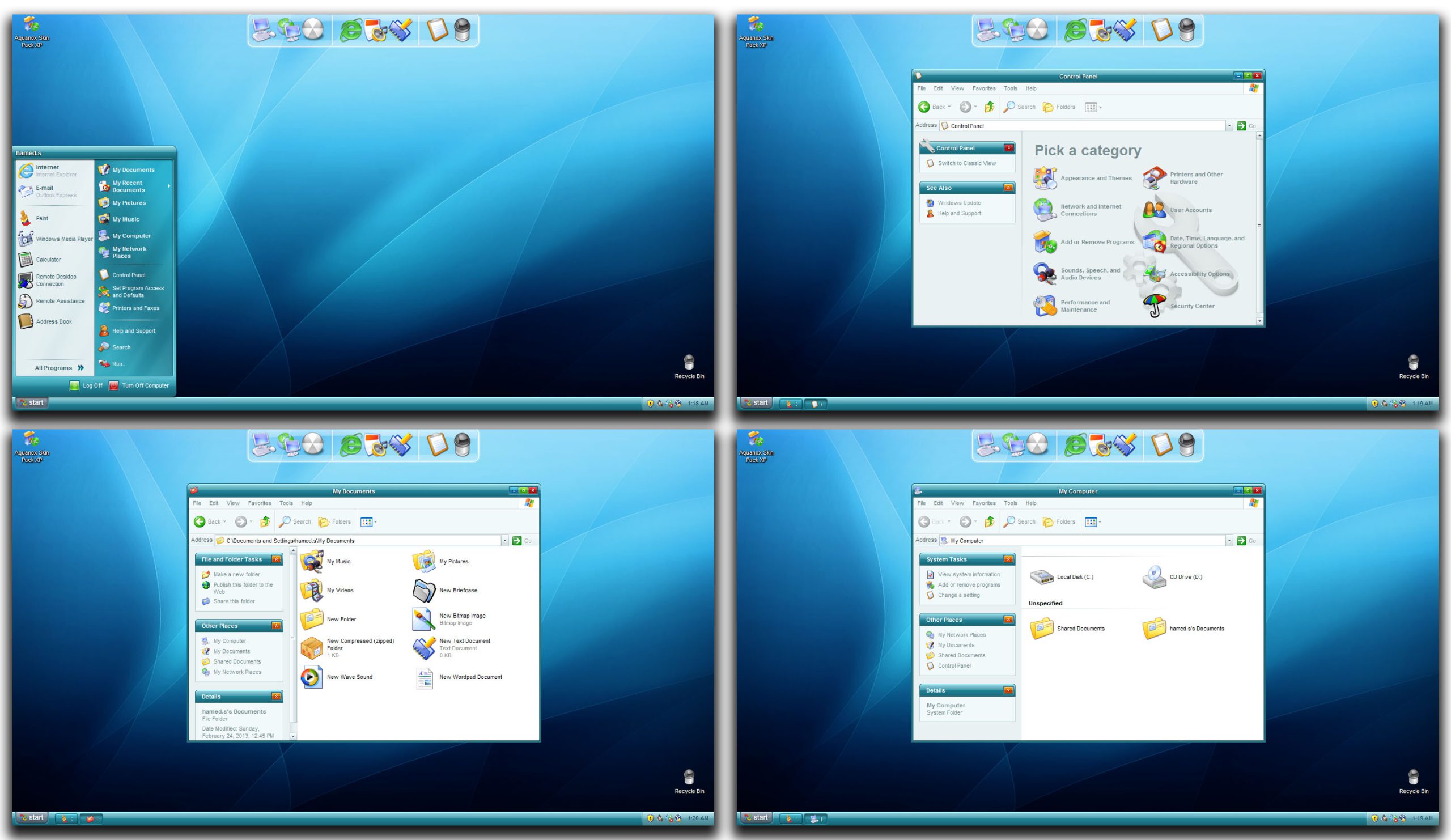Open User Accounts category icon

(1154, 210)
